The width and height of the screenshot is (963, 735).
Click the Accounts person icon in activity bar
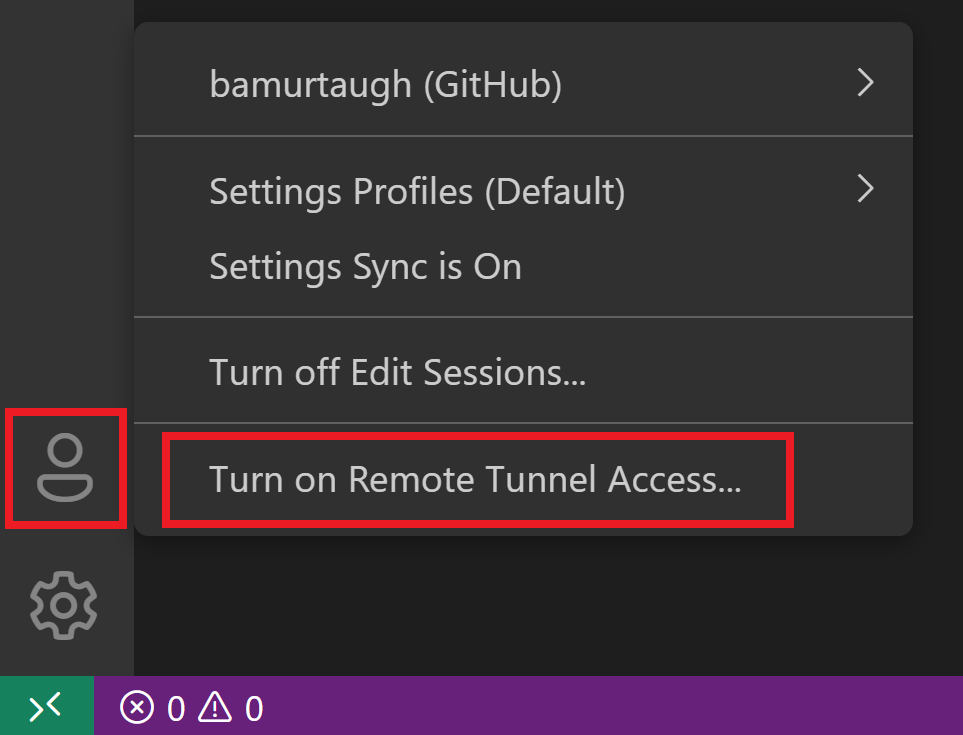[63, 468]
